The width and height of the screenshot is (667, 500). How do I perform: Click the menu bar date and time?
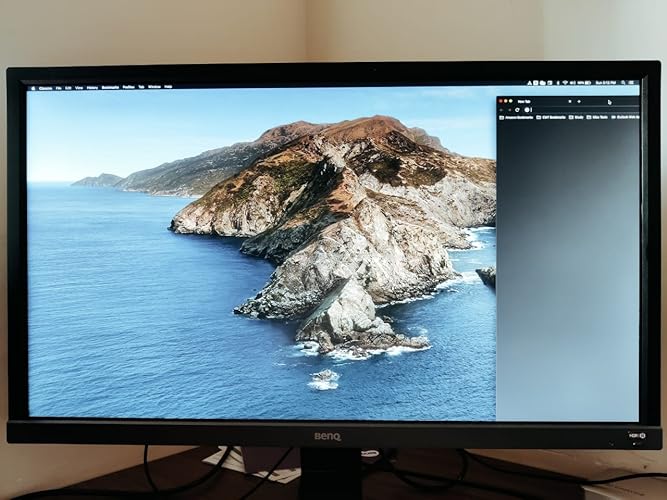(x=606, y=83)
